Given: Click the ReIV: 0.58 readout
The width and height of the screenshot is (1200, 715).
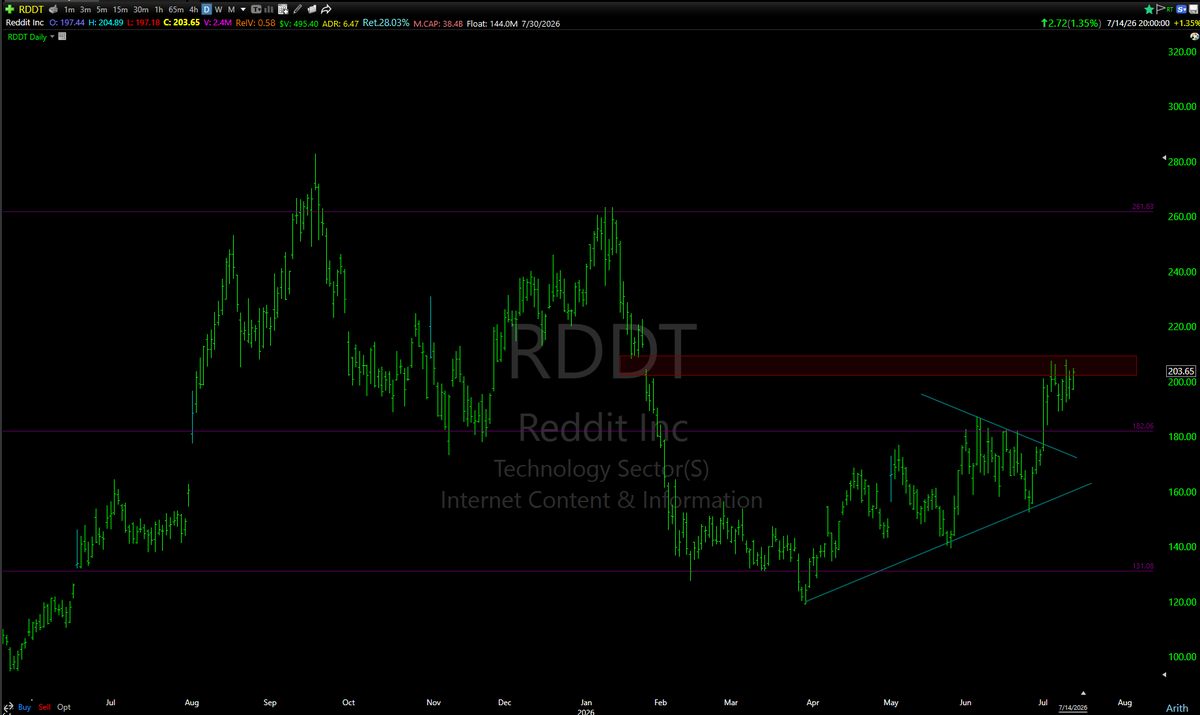Looking at the screenshot, I should coord(255,23).
